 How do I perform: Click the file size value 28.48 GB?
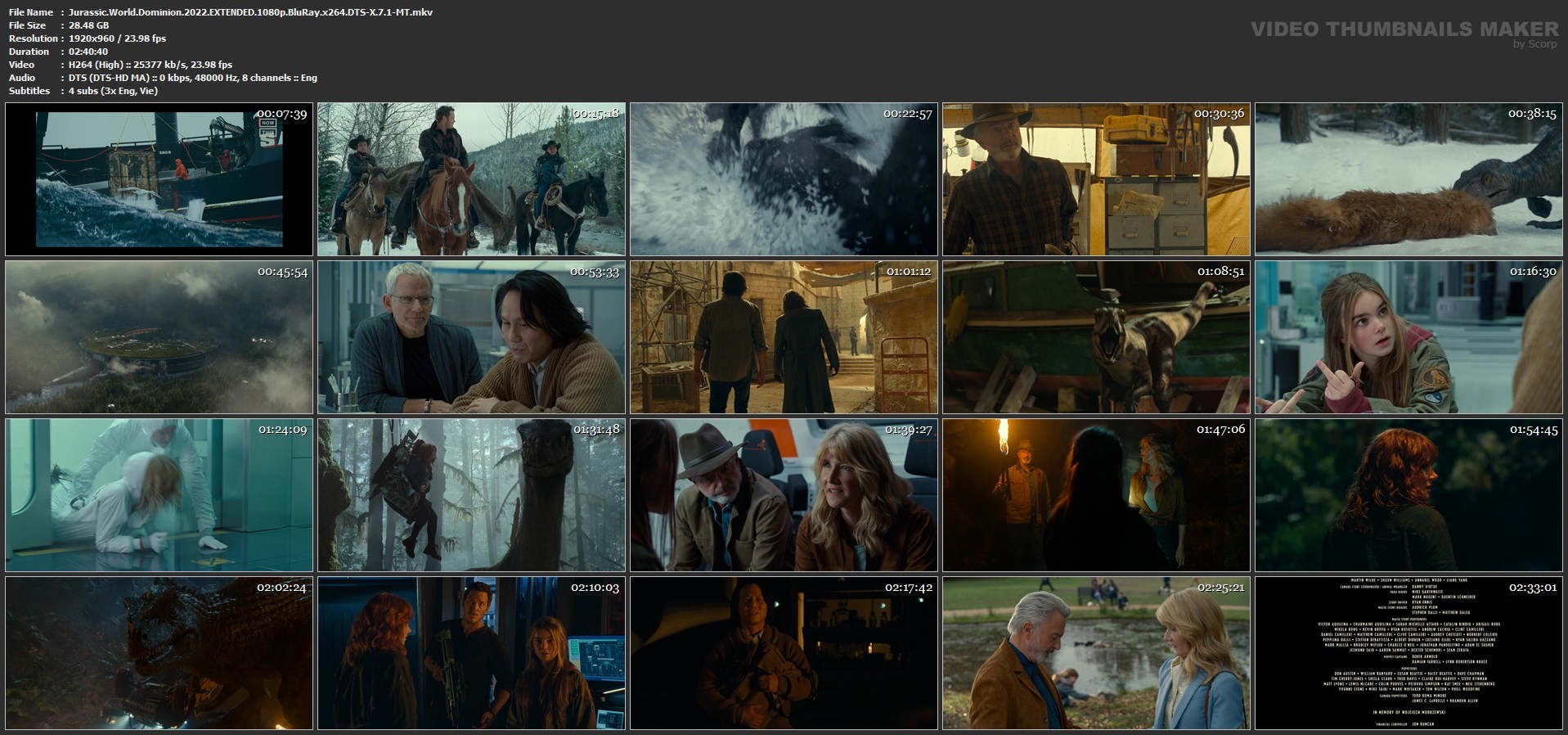[x=89, y=25]
